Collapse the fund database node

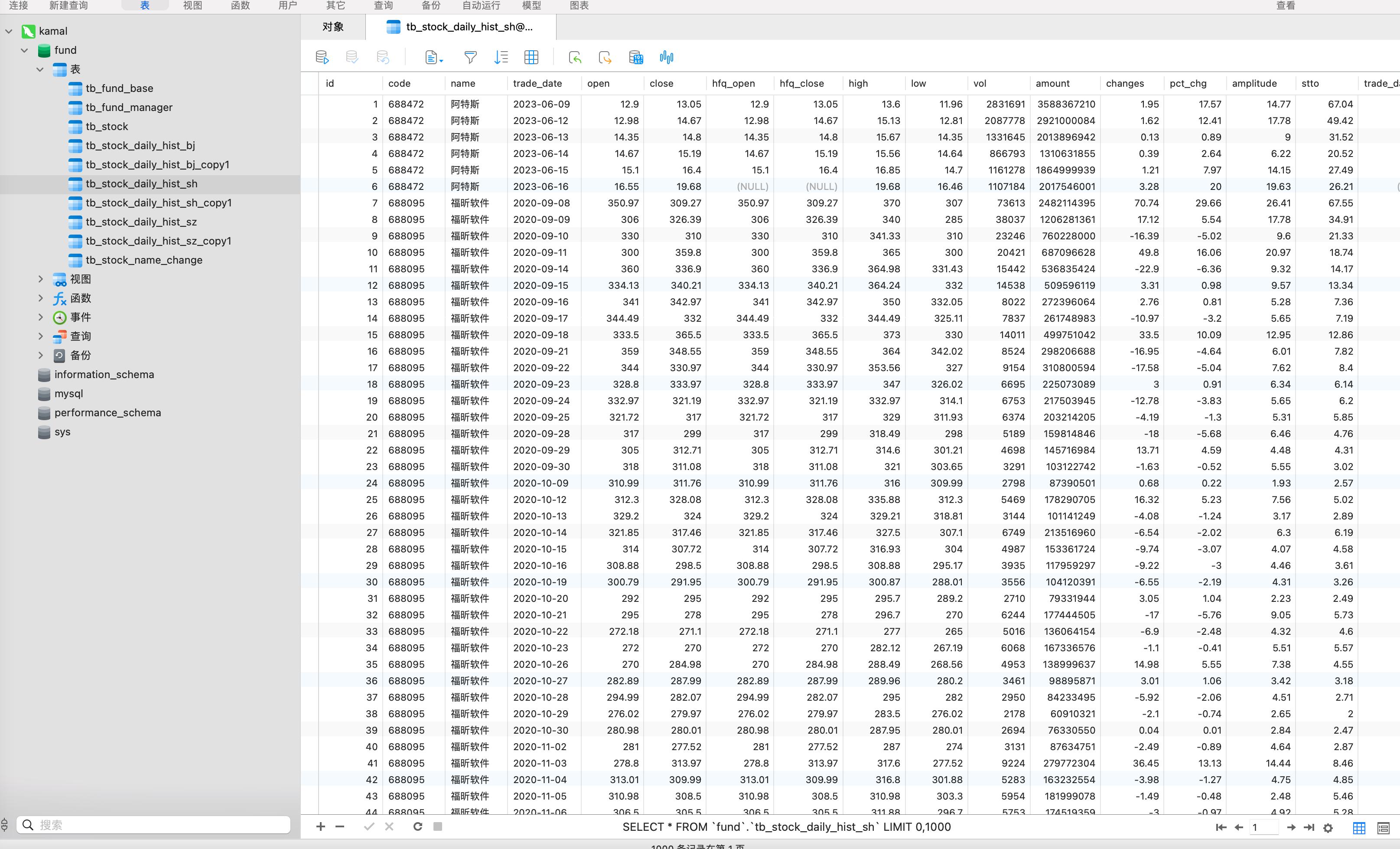(x=24, y=50)
